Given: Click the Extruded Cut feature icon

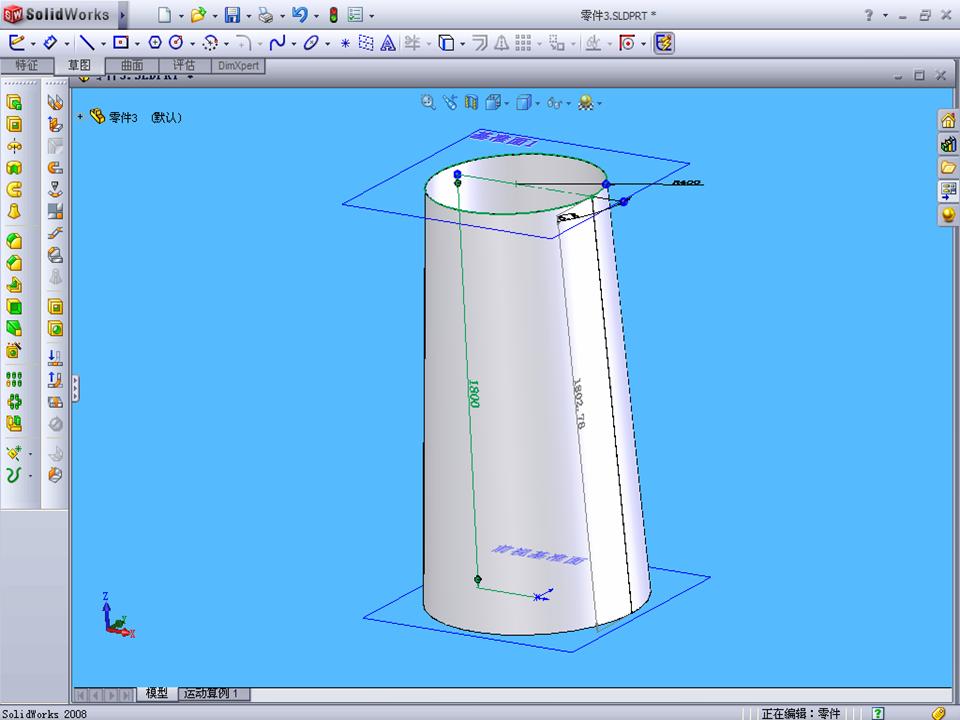Looking at the screenshot, I should [x=14, y=124].
